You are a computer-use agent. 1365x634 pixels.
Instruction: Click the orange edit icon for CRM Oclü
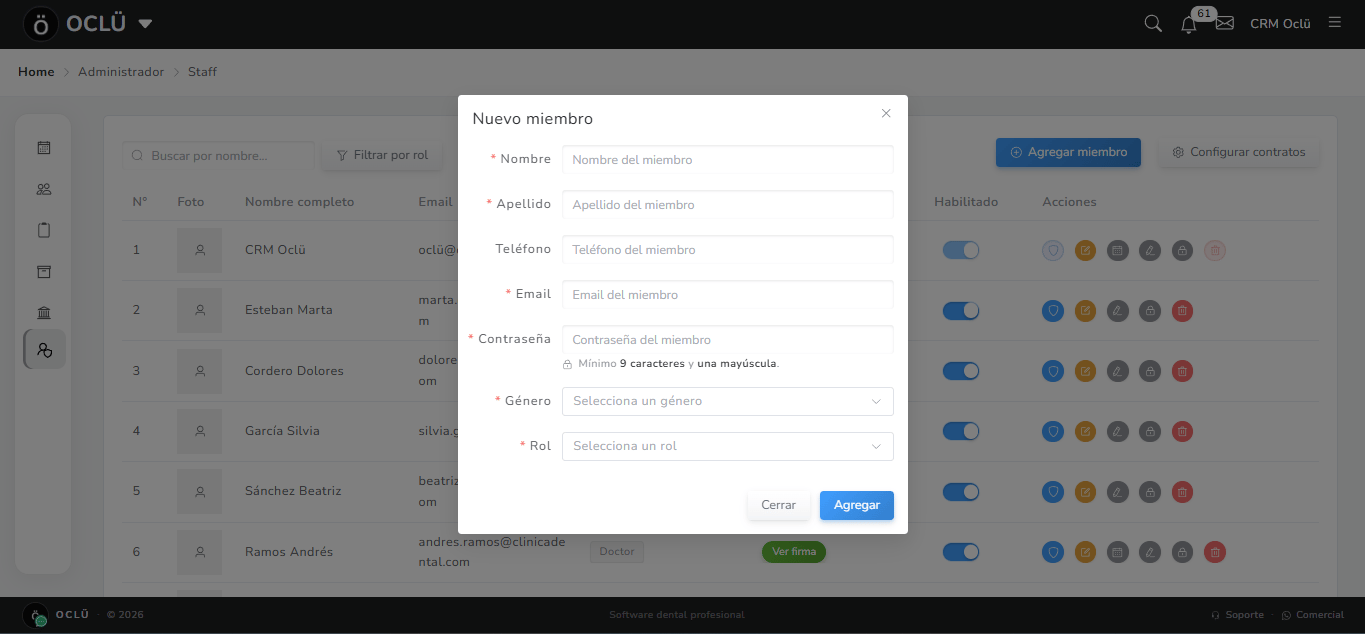[x=1085, y=250]
